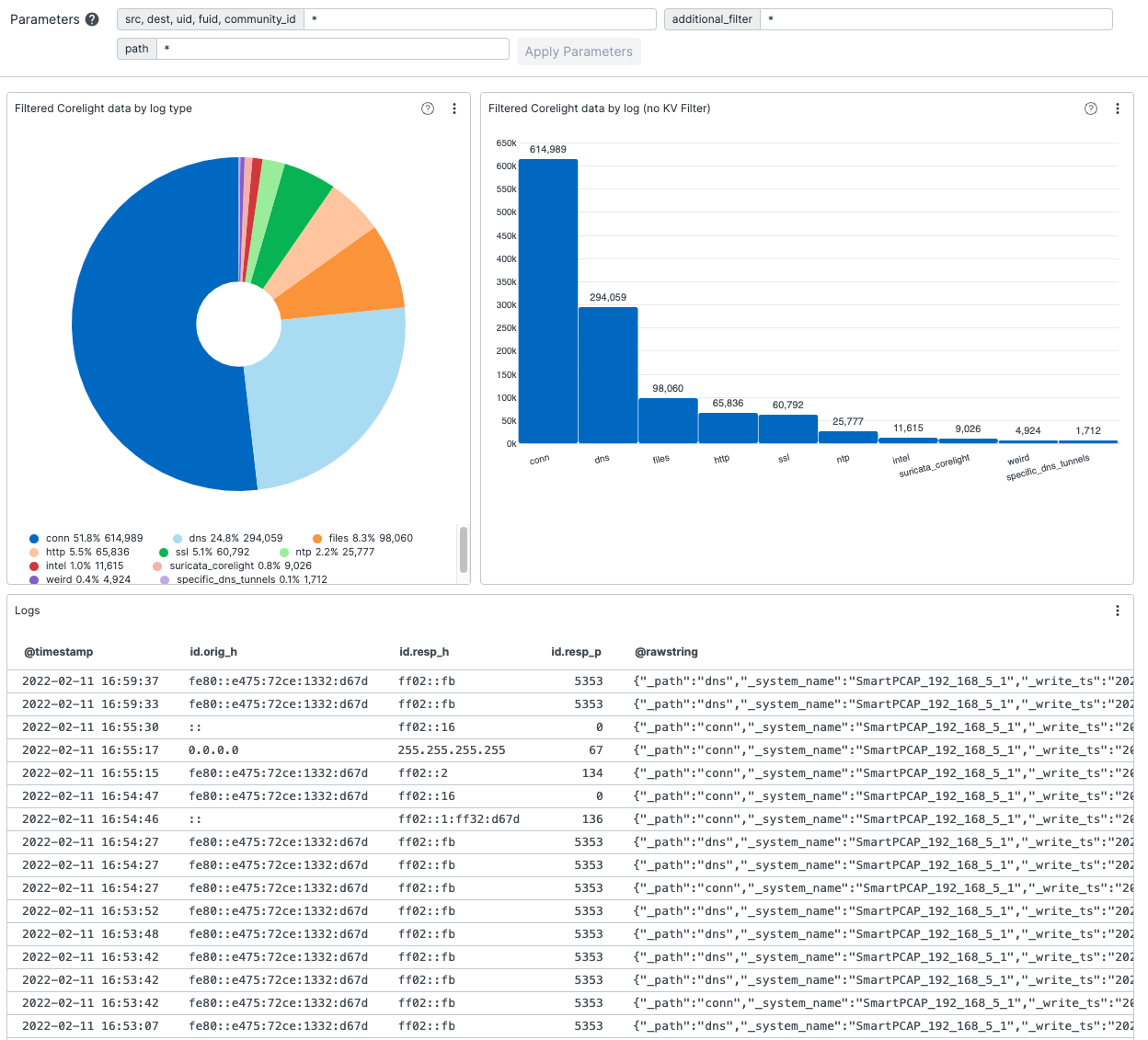
Task: Click the Parameters help question mark icon
Action: click(x=92, y=19)
